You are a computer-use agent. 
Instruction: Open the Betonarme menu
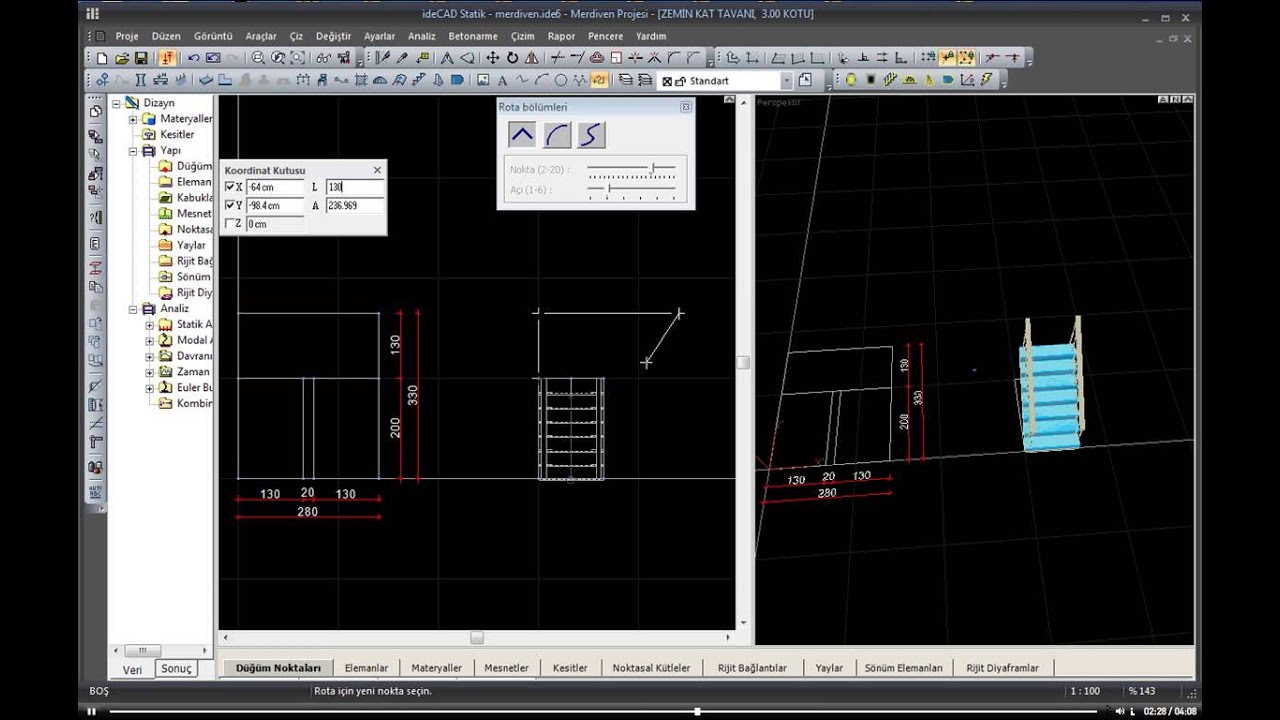click(x=473, y=36)
